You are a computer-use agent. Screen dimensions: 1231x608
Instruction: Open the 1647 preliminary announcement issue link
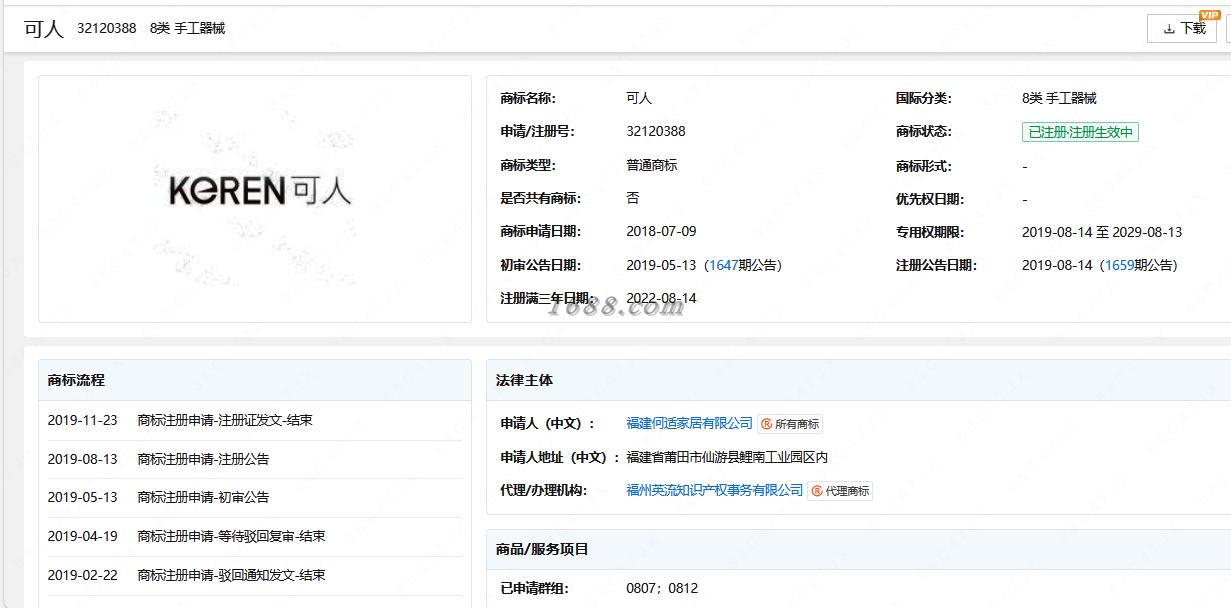(x=722, y=265)
